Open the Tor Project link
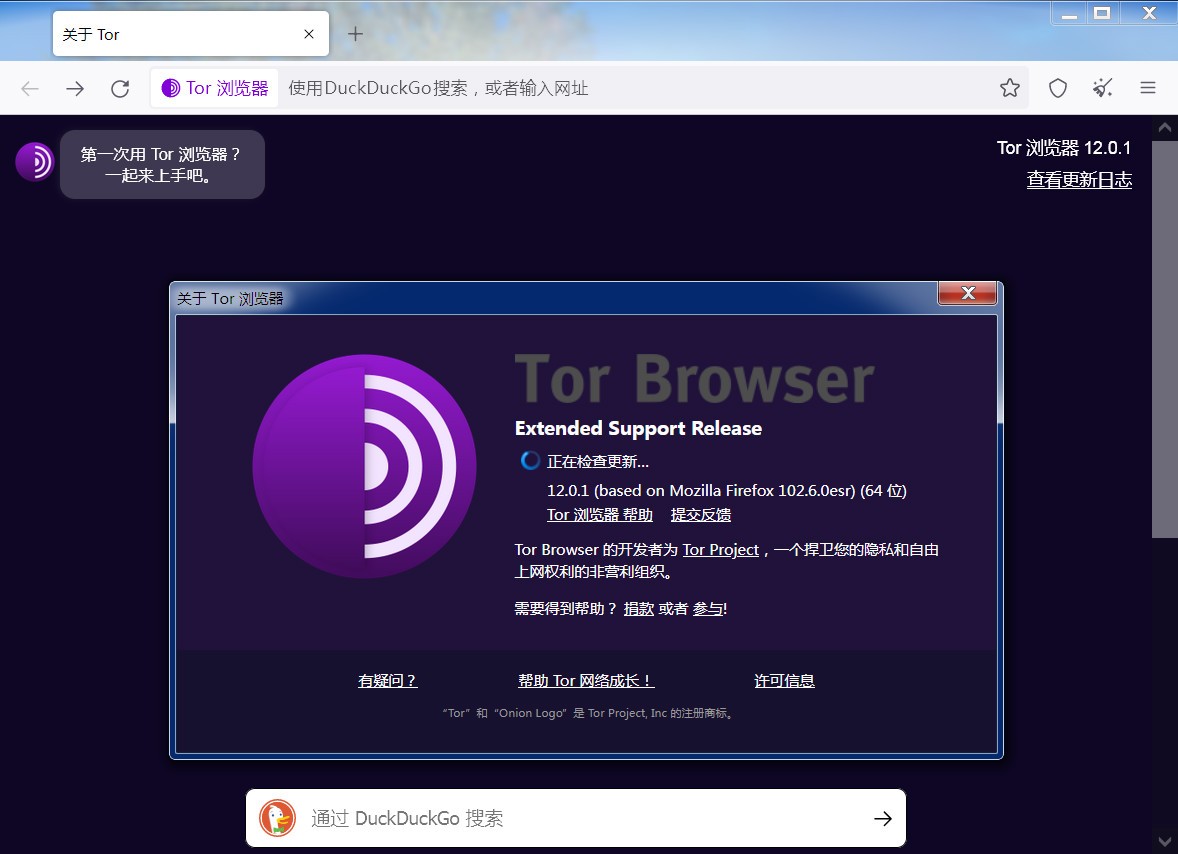 [x=720, y=550]
